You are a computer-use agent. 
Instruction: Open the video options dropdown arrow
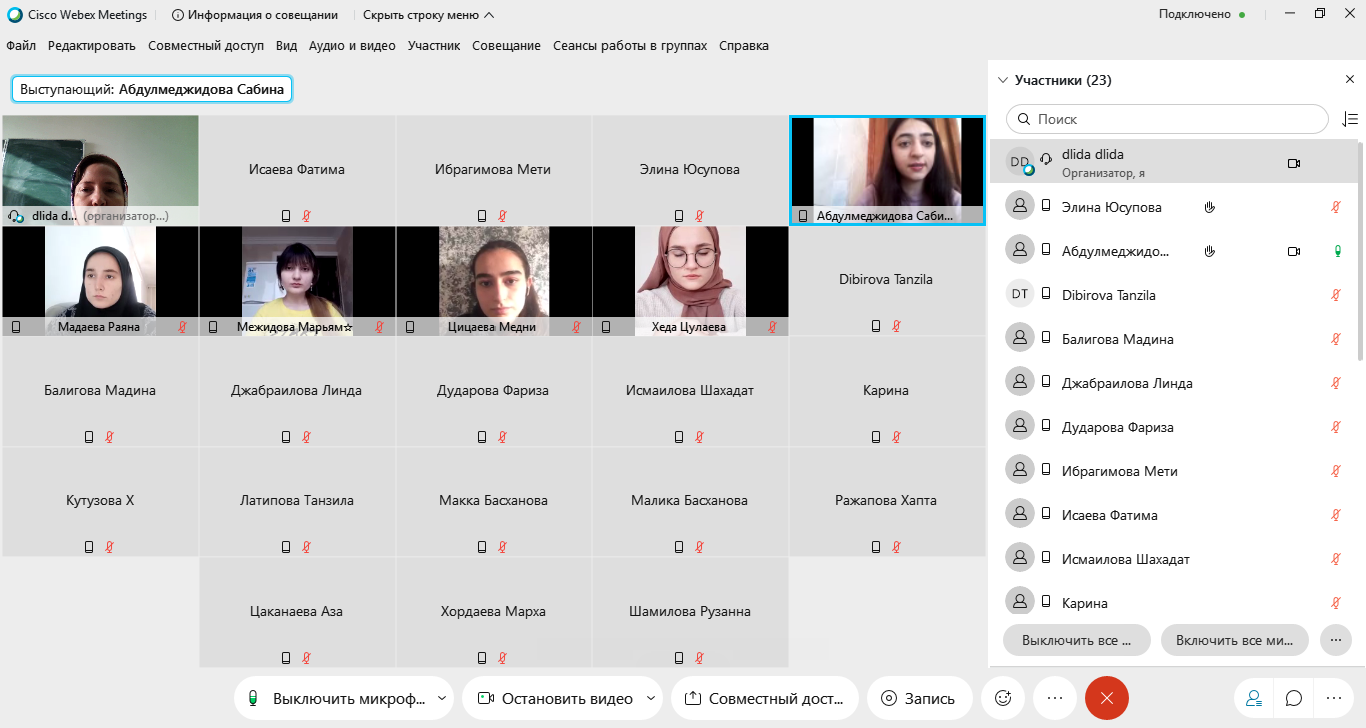pyautogui.click(x=652, y=698)
